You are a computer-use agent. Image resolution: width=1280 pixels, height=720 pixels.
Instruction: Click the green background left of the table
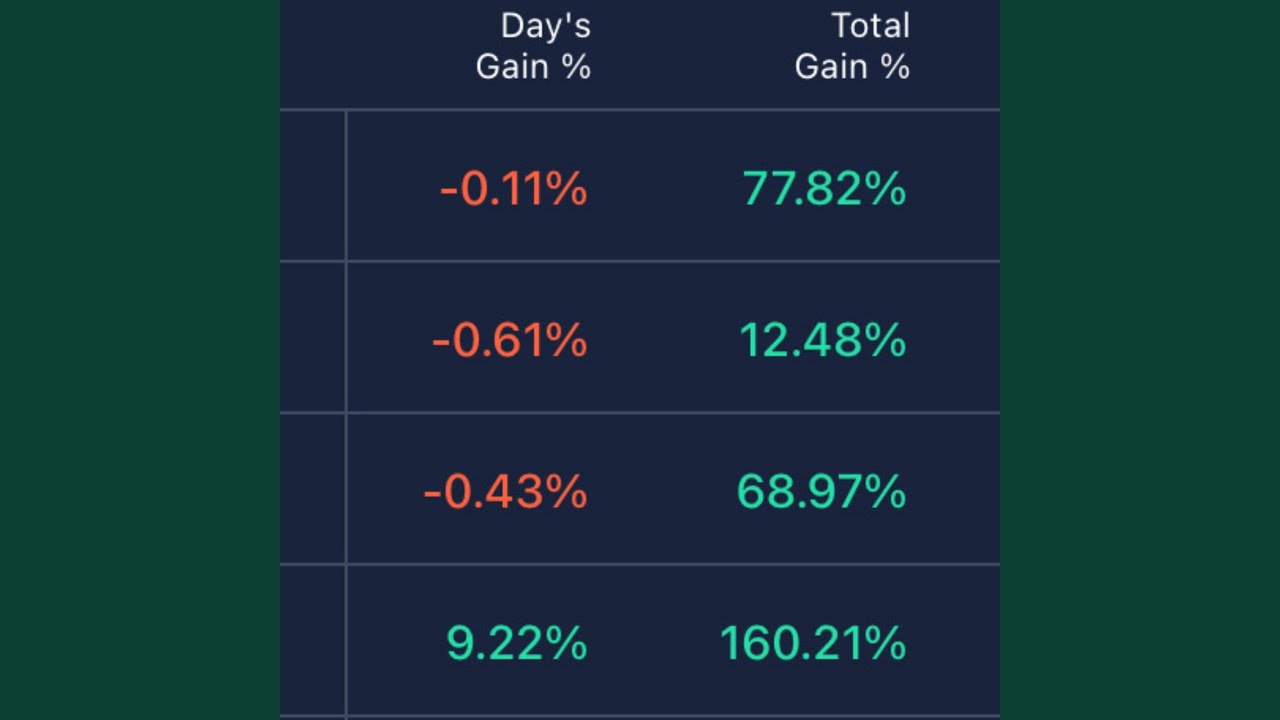140,360
